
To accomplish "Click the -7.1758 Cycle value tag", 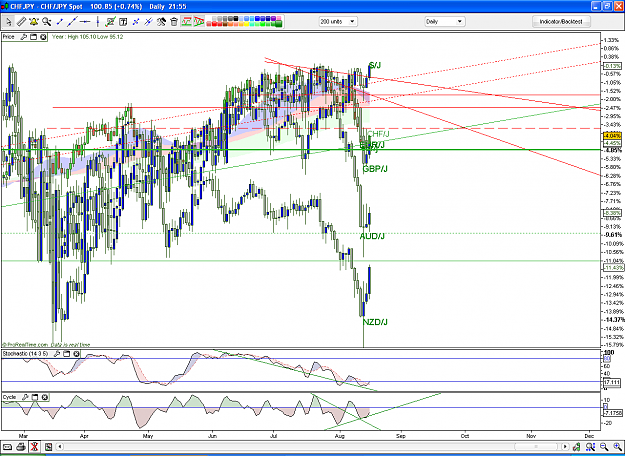I will pos(613,413).
